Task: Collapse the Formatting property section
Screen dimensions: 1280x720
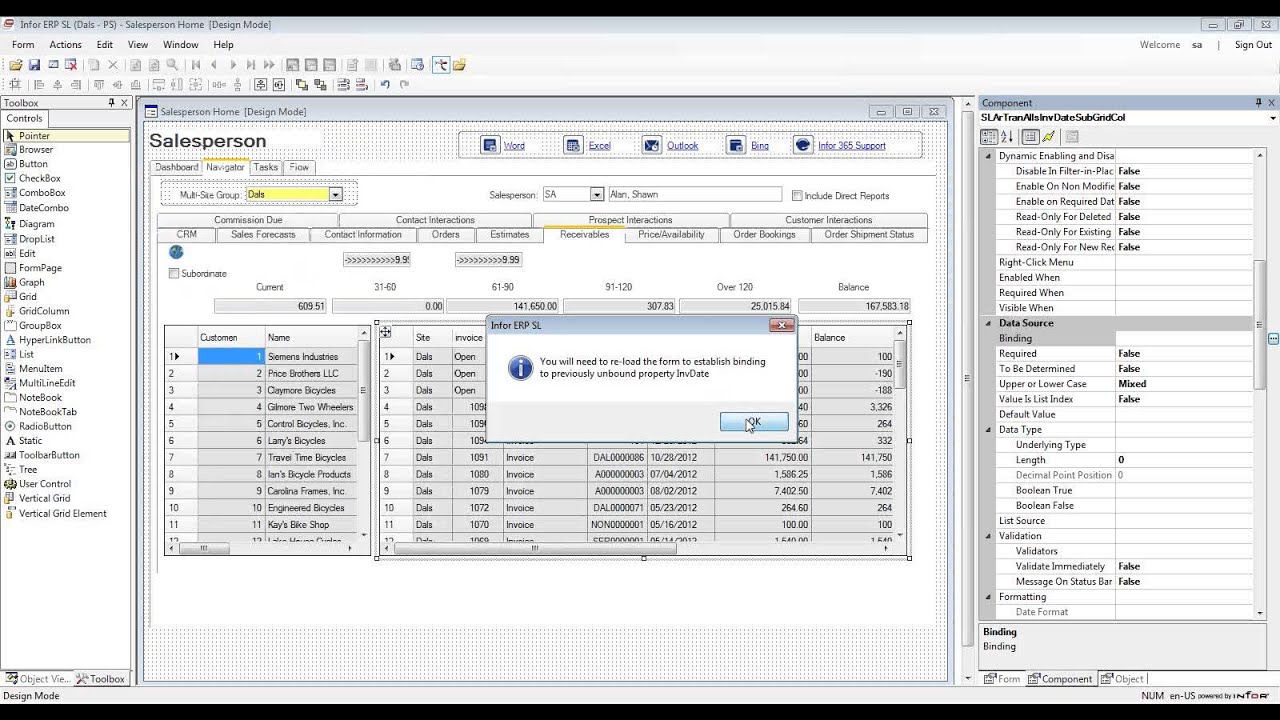Action: click(x=990, y=597)
